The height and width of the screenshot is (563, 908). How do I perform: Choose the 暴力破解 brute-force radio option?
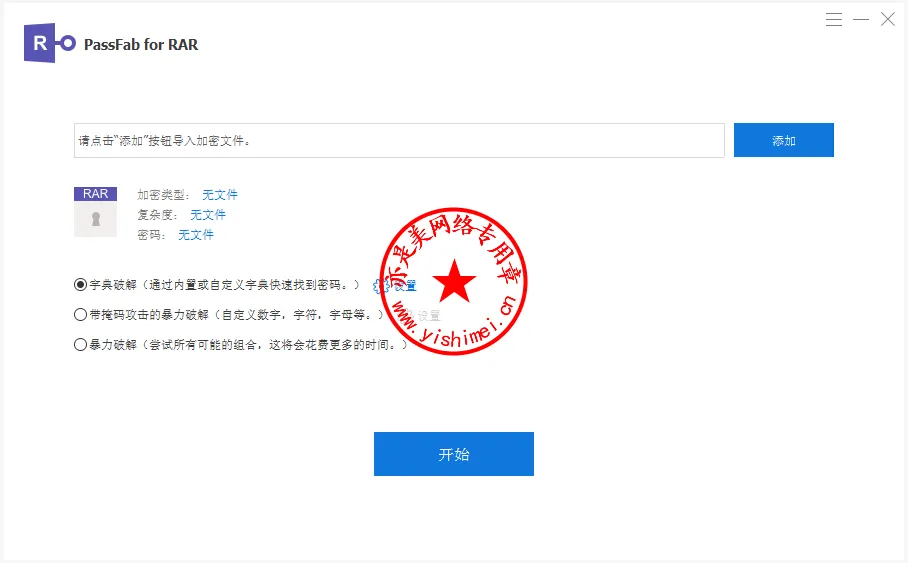pyautogui.click(x=81, y=345)
